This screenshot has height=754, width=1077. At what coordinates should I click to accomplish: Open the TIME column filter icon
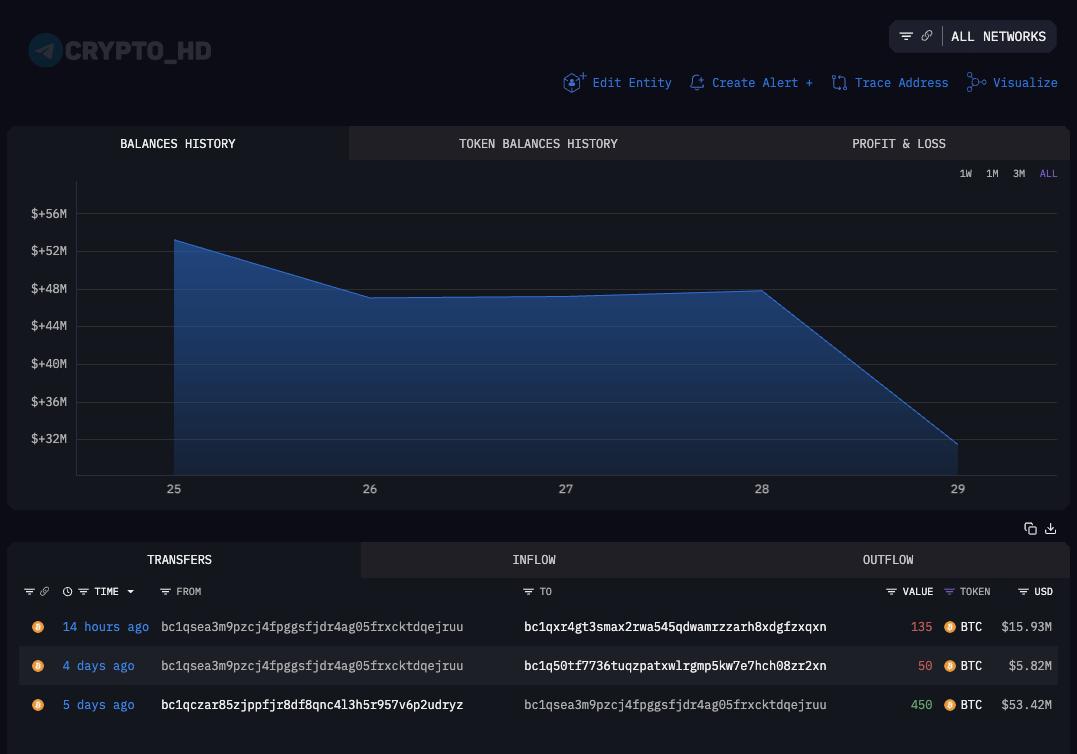(x=83, y=591)
